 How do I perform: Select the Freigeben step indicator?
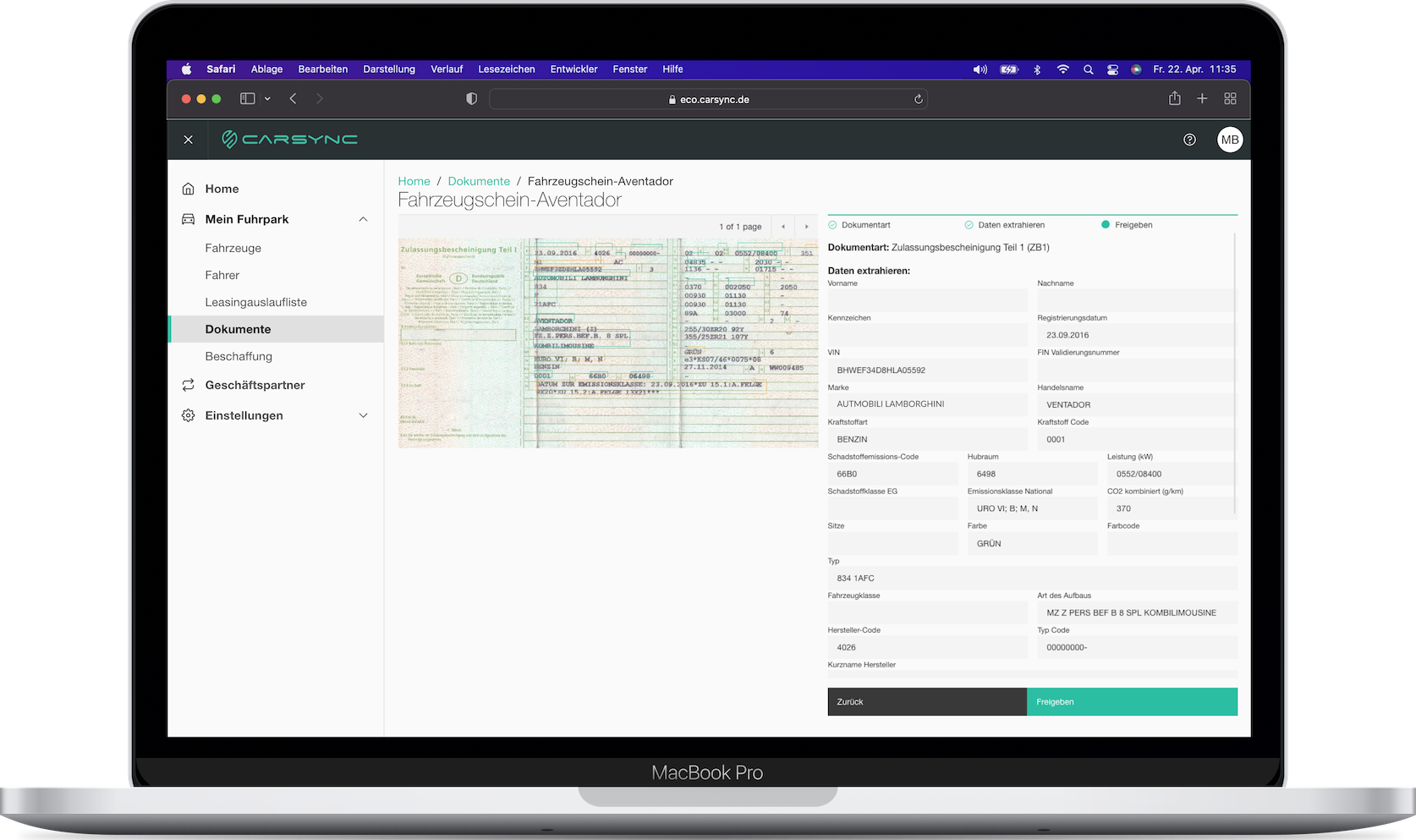(1127, 225)
